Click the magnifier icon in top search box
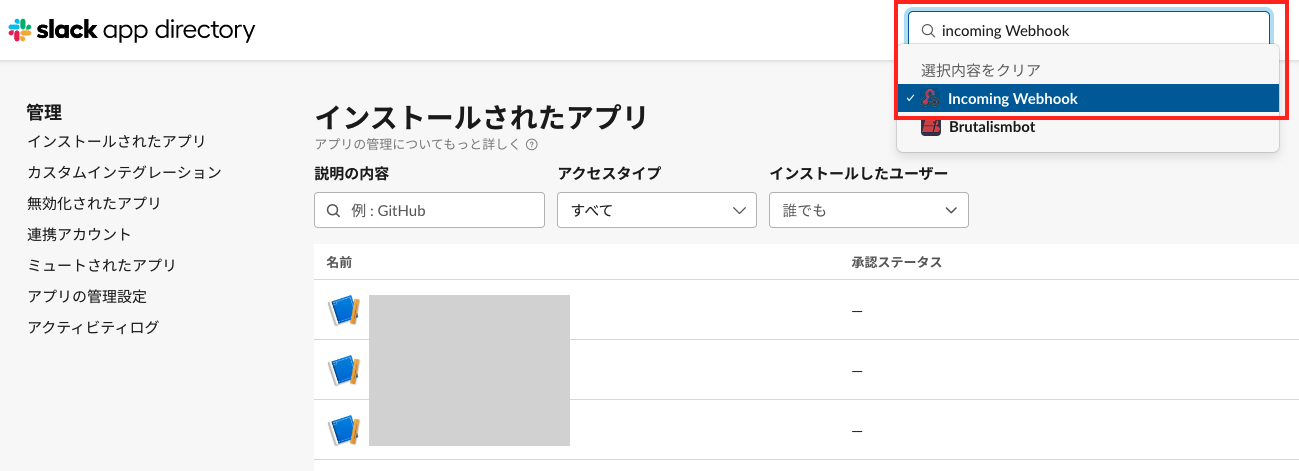This screenshot has width=1299, height=471. pyautogui.click(x=927, y=31)
